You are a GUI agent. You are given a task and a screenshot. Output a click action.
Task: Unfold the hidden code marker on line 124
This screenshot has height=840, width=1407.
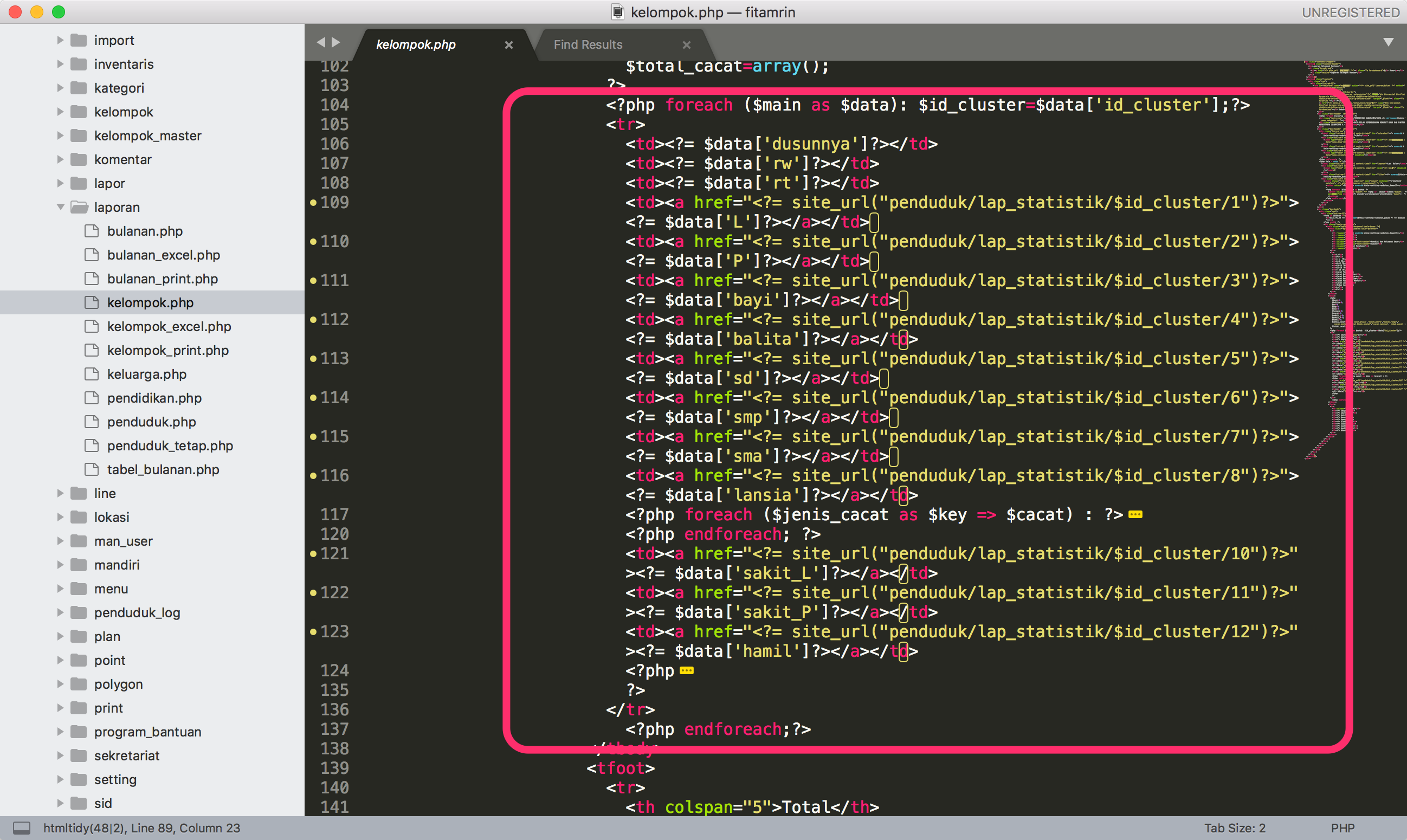687,671
